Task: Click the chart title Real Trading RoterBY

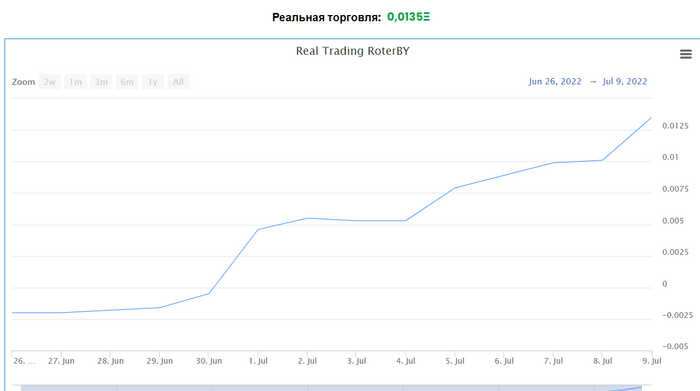Action: tap(353, 51)
